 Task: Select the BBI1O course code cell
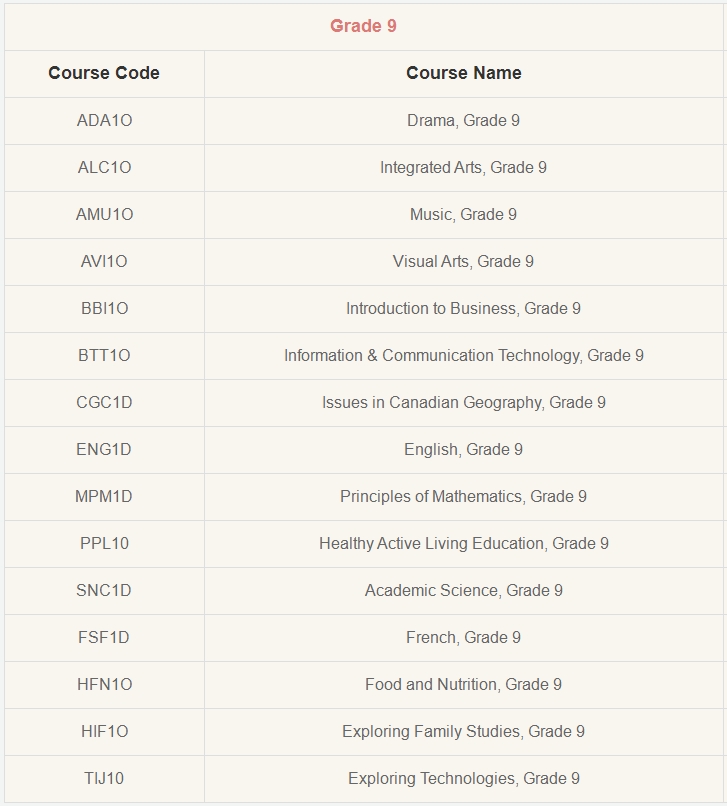tap(104, 308)
